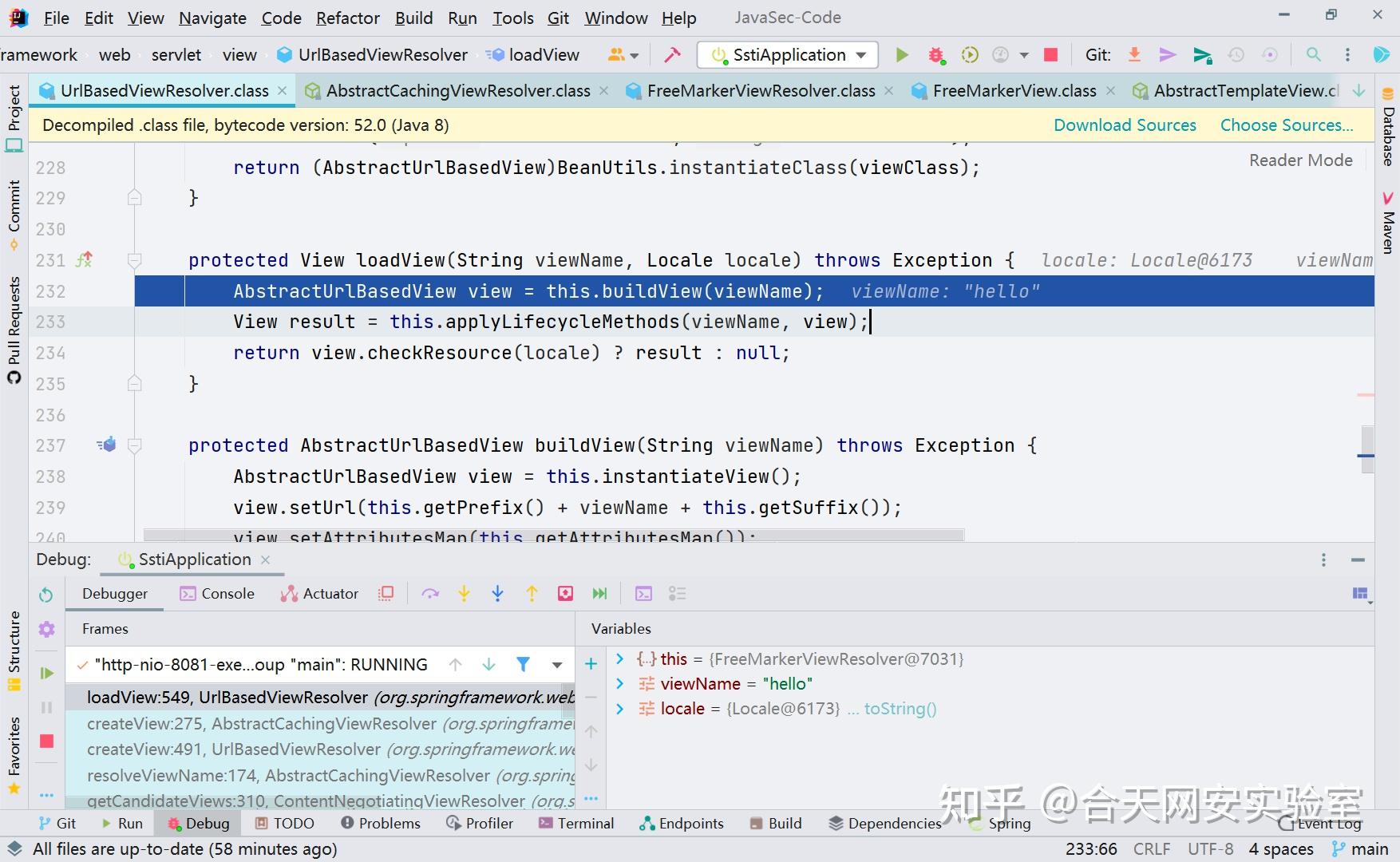
Task: Open the Refactor menu
Action: 347,18
